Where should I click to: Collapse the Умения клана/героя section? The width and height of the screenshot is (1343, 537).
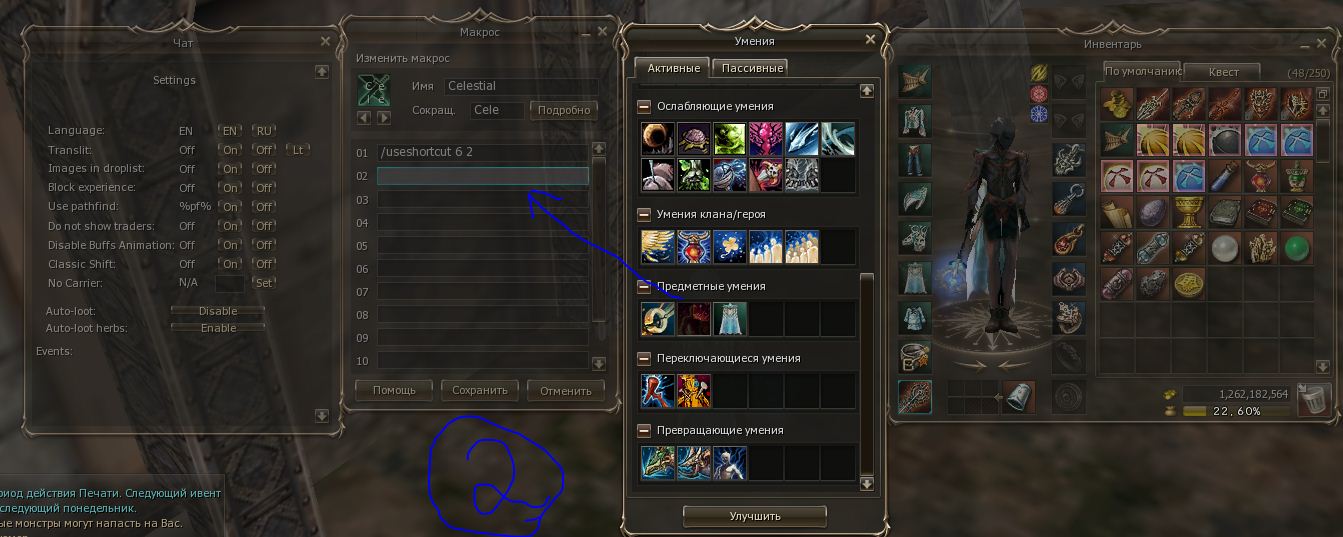[645, 214]
